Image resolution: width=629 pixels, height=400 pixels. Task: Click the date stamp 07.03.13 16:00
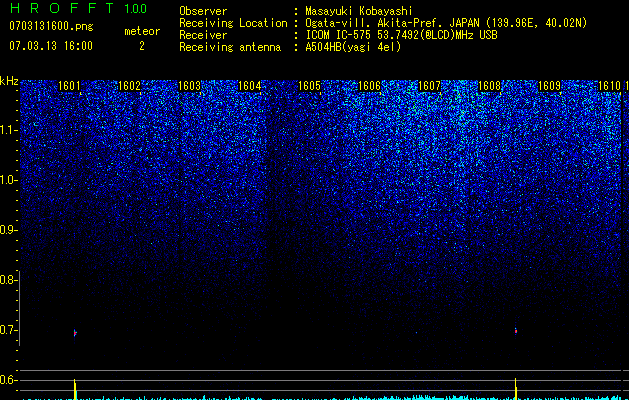tap(51, 46)
